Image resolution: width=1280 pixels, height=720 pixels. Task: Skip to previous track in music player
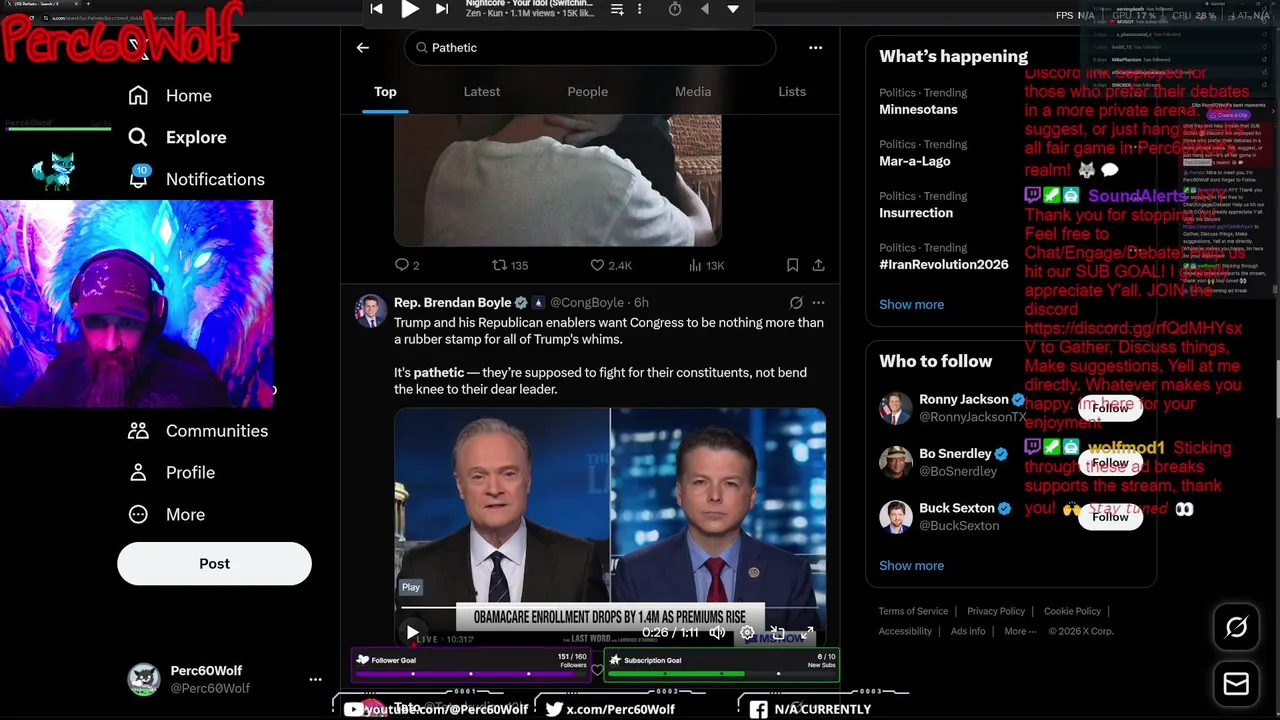pyautogui.click(x=376, y=9)
